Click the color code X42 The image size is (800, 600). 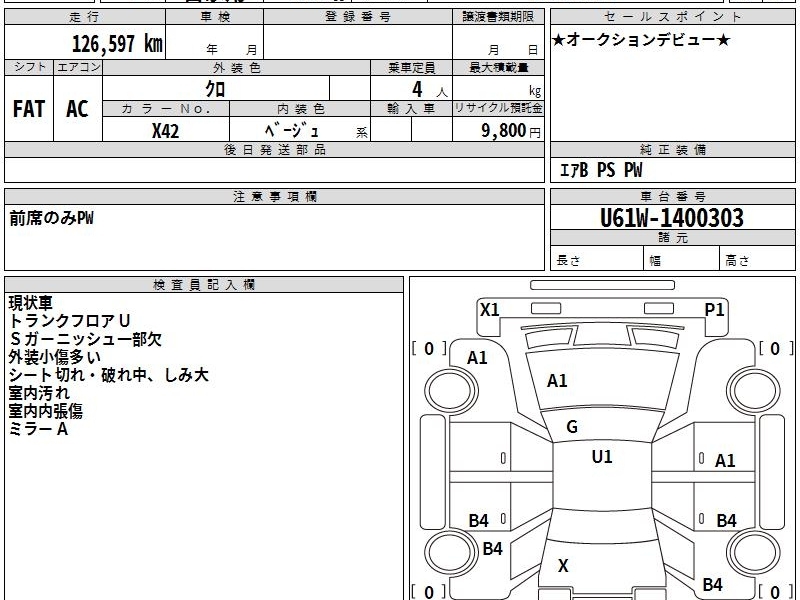point(165,131)
